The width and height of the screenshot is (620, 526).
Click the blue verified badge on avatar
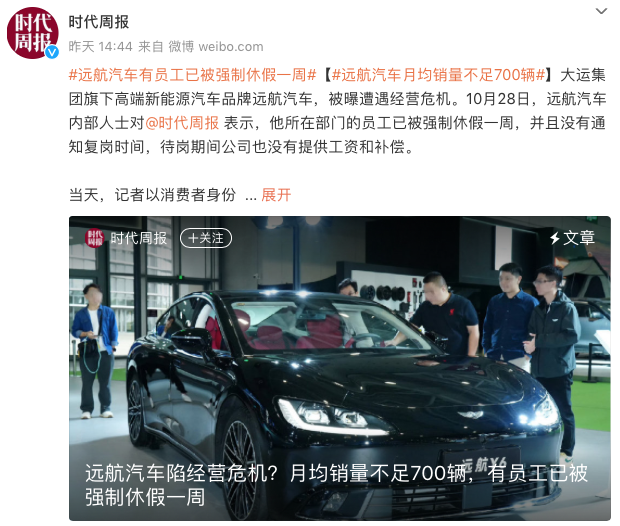tap(52, 52)
